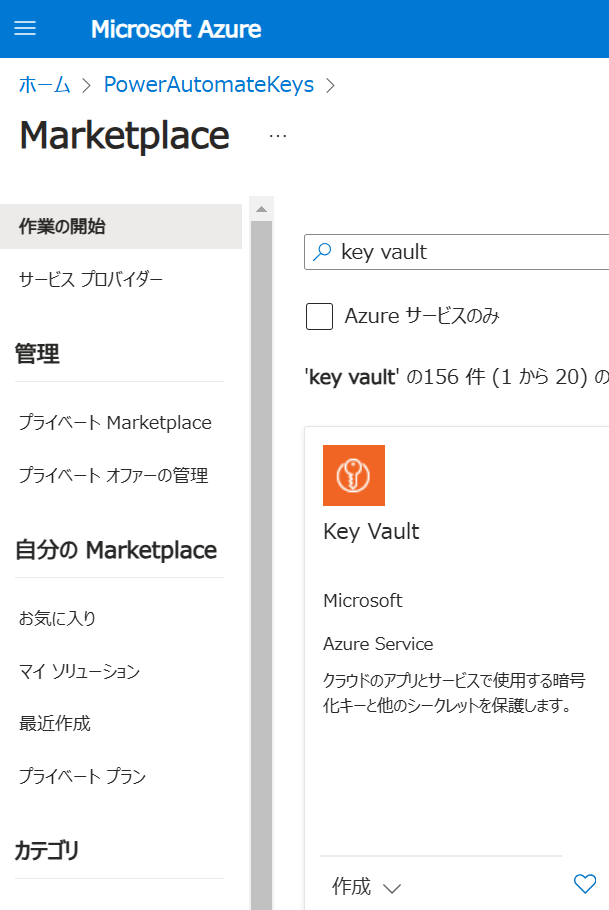609x910 pixels.
Task: Open プライベート プラン sidebar item
Action: point(121,776)
